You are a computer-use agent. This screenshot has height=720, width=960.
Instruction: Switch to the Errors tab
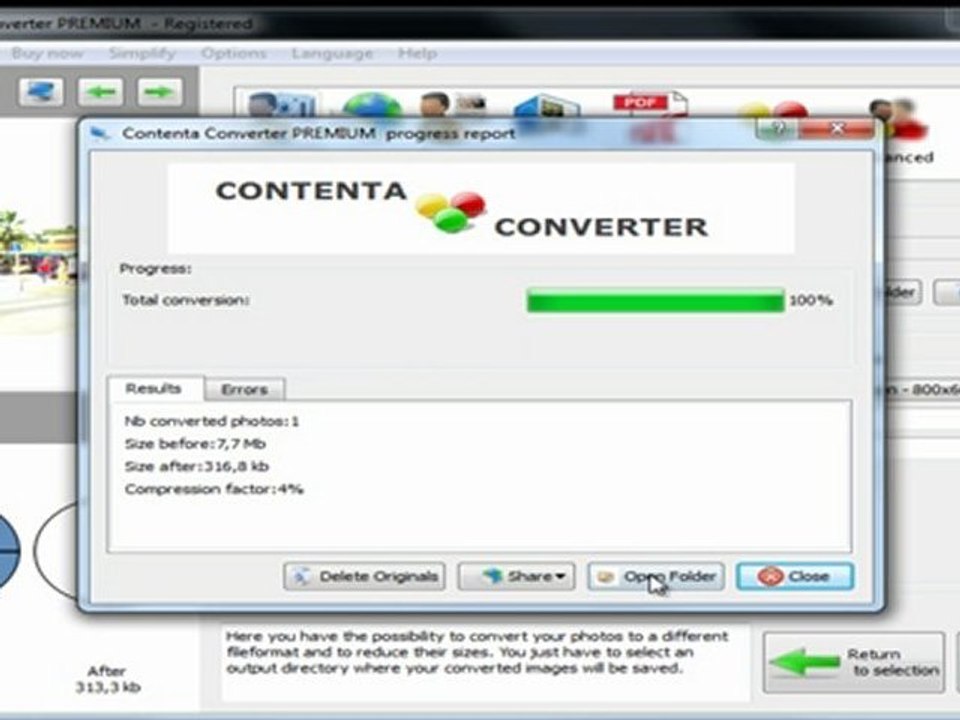click(x=244, y=389)
